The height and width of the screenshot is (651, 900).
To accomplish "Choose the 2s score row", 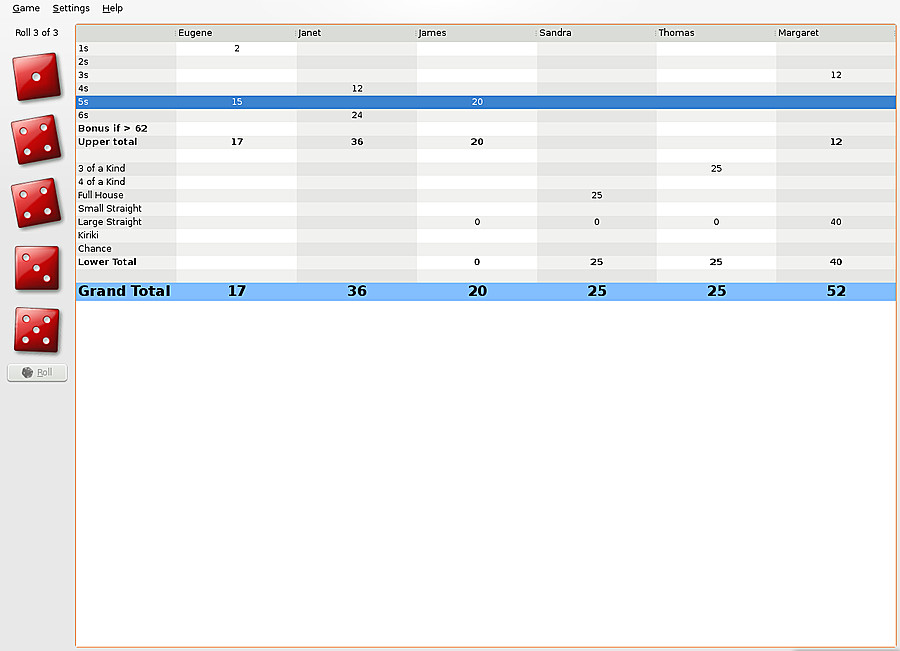I will [x=125, y=62].
